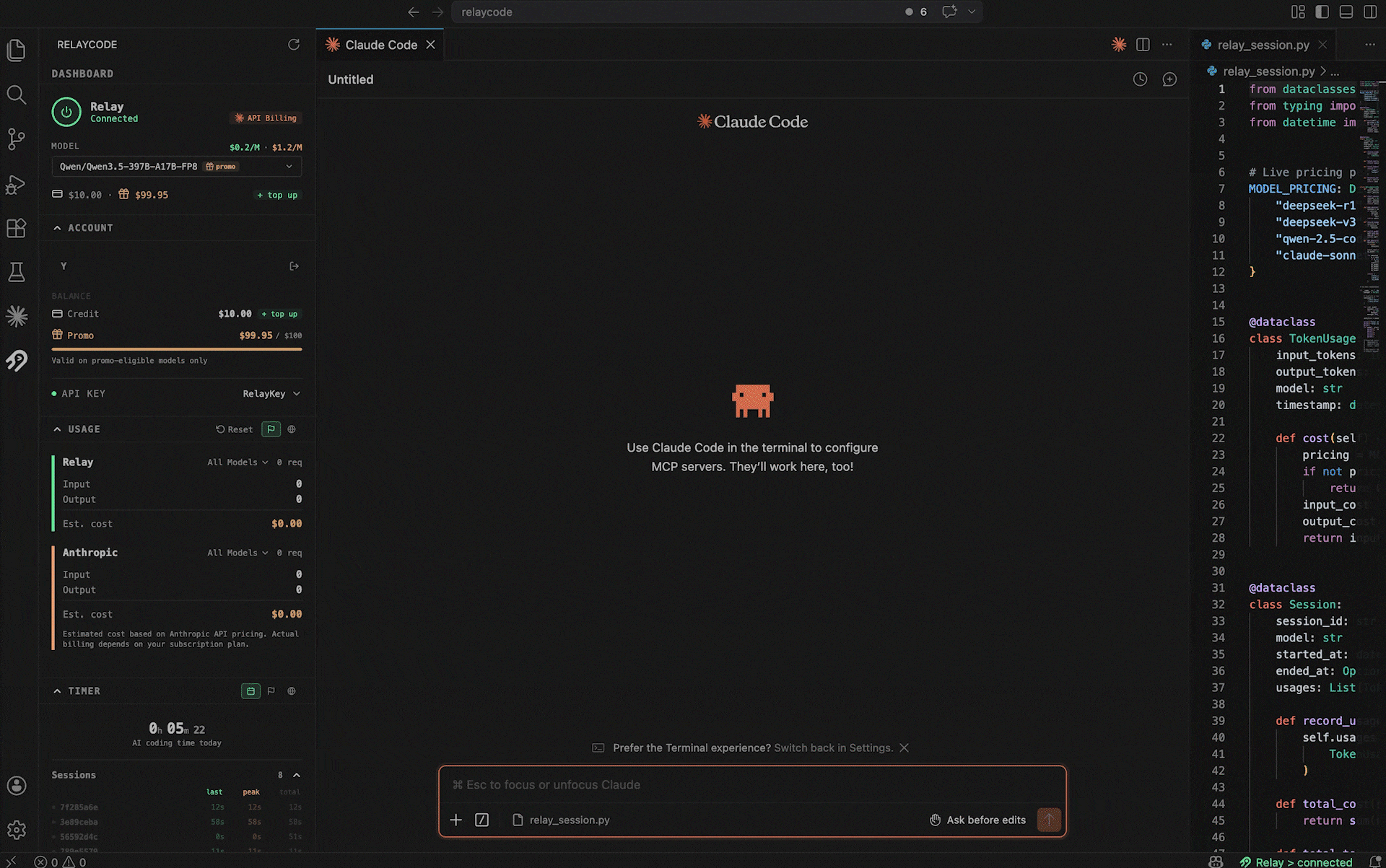The height and width of the screenshot is (868, 1386).
Task: Open Source Control view
Action: click(16, 139)
